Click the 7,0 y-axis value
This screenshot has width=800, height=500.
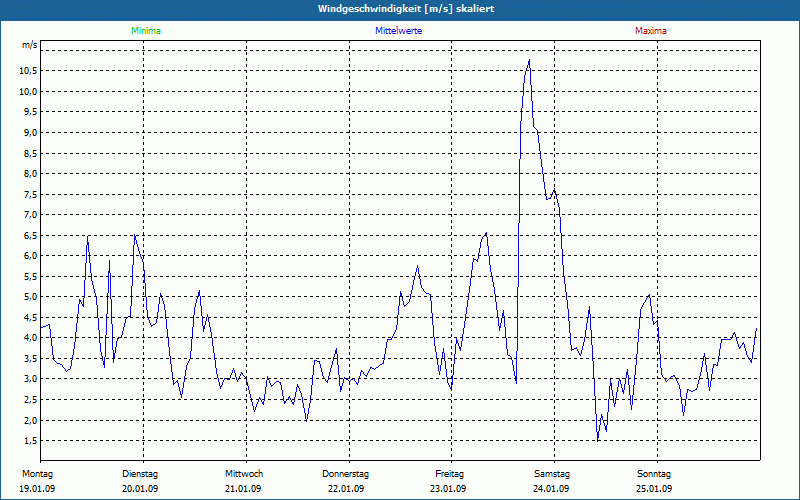[x=30, y=215]
